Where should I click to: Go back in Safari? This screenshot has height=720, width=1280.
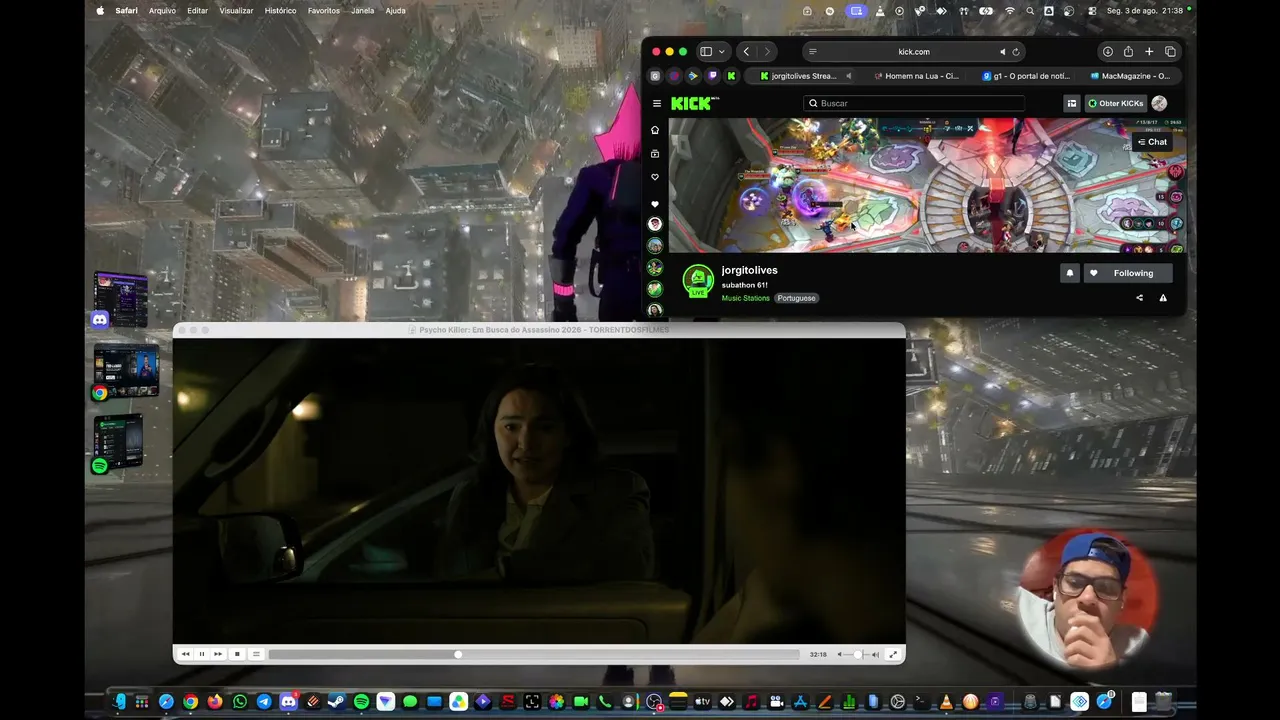(746, 52)
